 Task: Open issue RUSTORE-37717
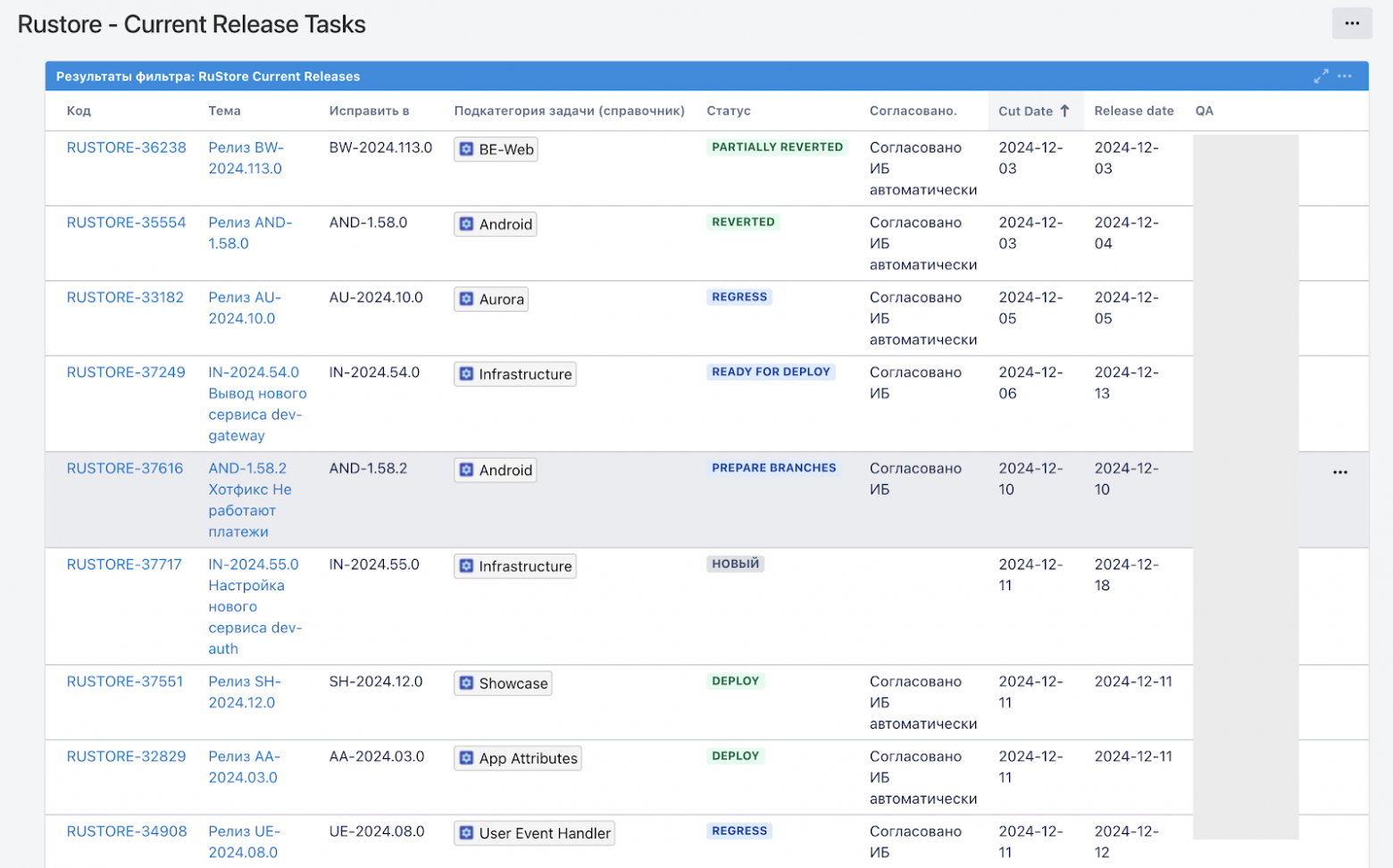[x=124, y=564]
